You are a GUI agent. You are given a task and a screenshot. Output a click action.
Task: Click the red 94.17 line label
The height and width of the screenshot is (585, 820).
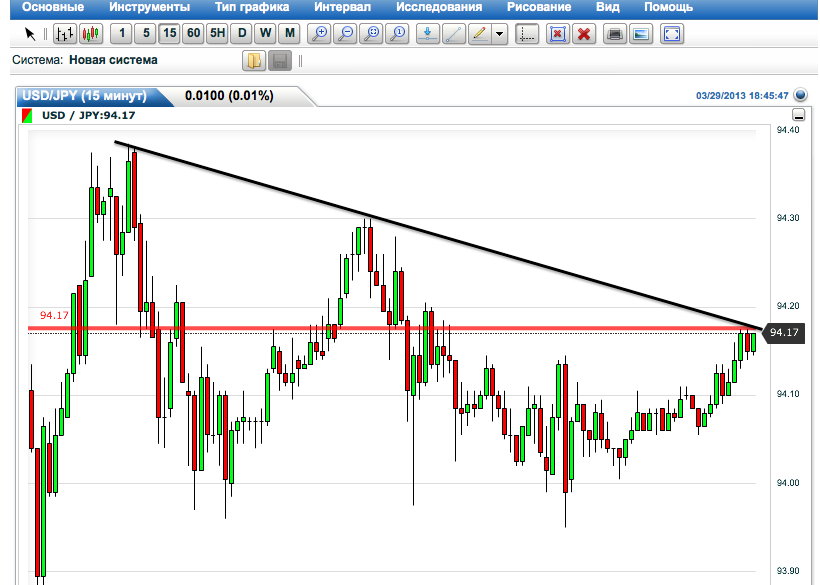pyautogui.click(x=54, y=316)
